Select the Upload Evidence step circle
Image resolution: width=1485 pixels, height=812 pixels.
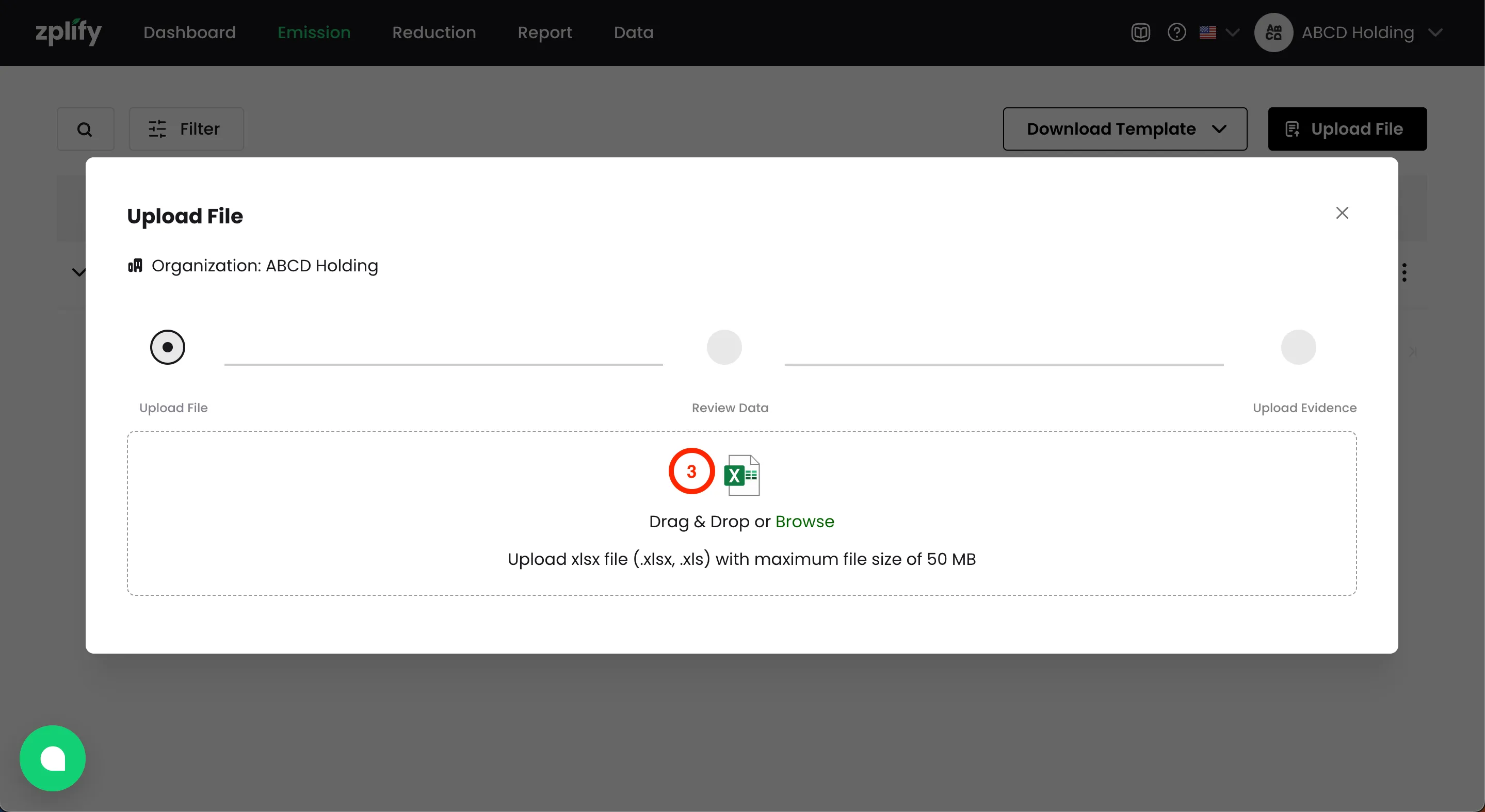pos(1298,347)
